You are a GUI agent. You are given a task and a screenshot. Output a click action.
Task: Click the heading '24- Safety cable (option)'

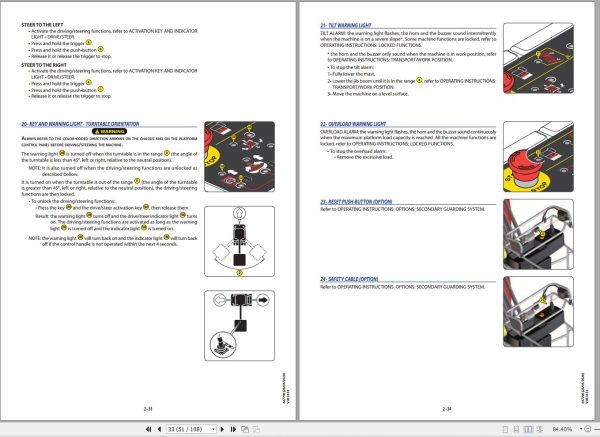pos(349,279)
